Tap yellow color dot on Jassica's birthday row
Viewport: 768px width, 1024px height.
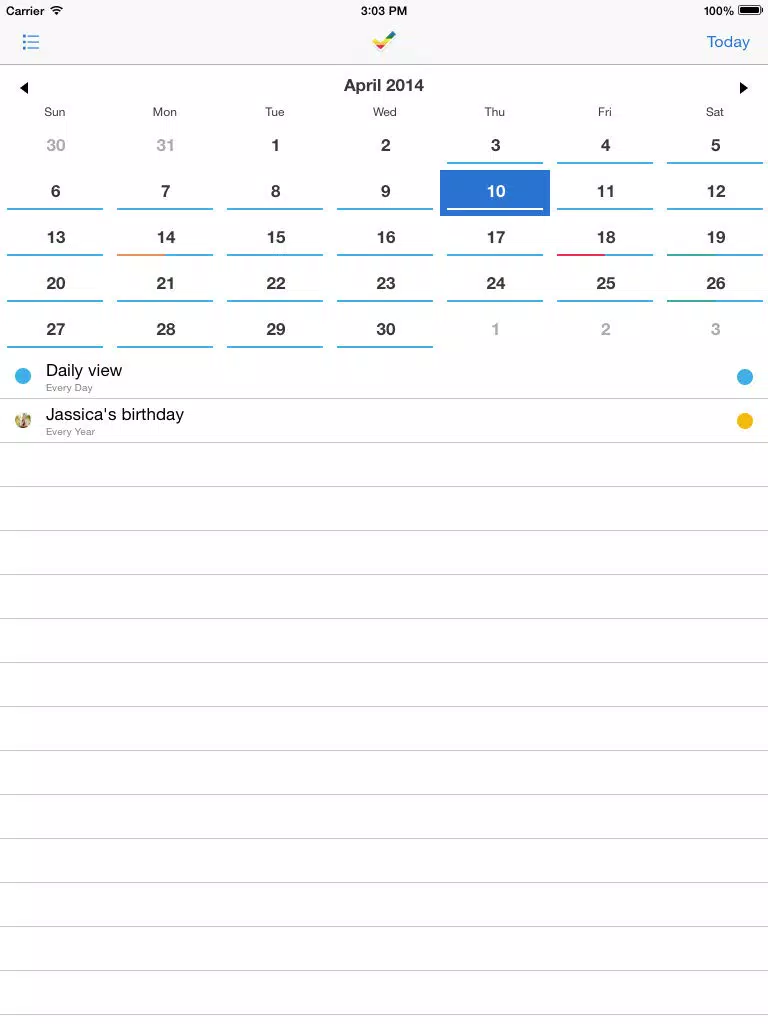tap(744, 421)
